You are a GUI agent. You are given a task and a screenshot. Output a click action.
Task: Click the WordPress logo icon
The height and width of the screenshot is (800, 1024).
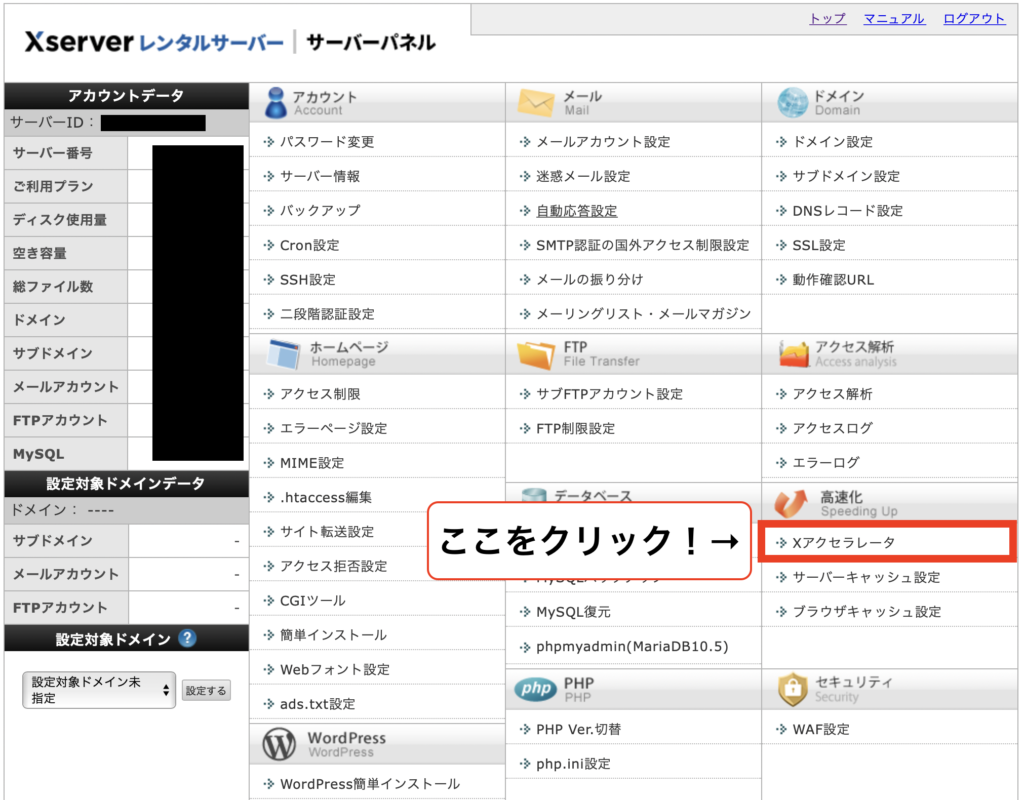click(x=279, y=744)
